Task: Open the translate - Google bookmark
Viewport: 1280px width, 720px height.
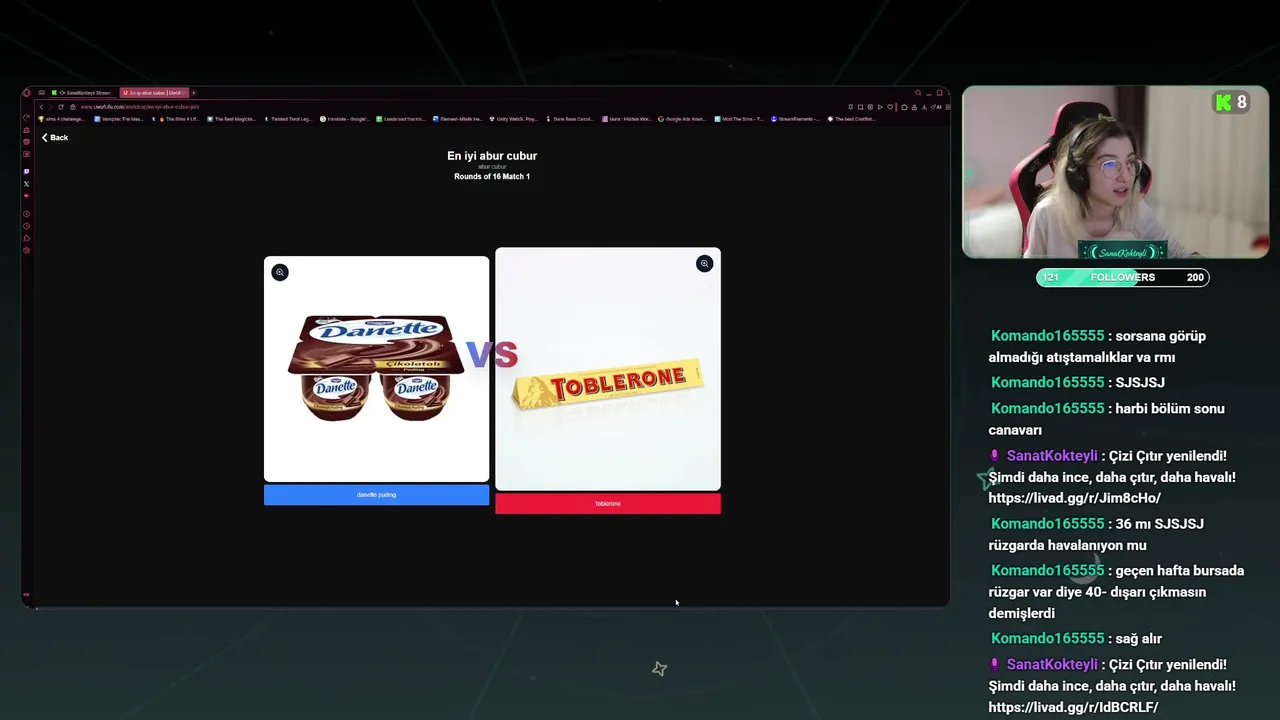Action: click(x=345, y=119)
